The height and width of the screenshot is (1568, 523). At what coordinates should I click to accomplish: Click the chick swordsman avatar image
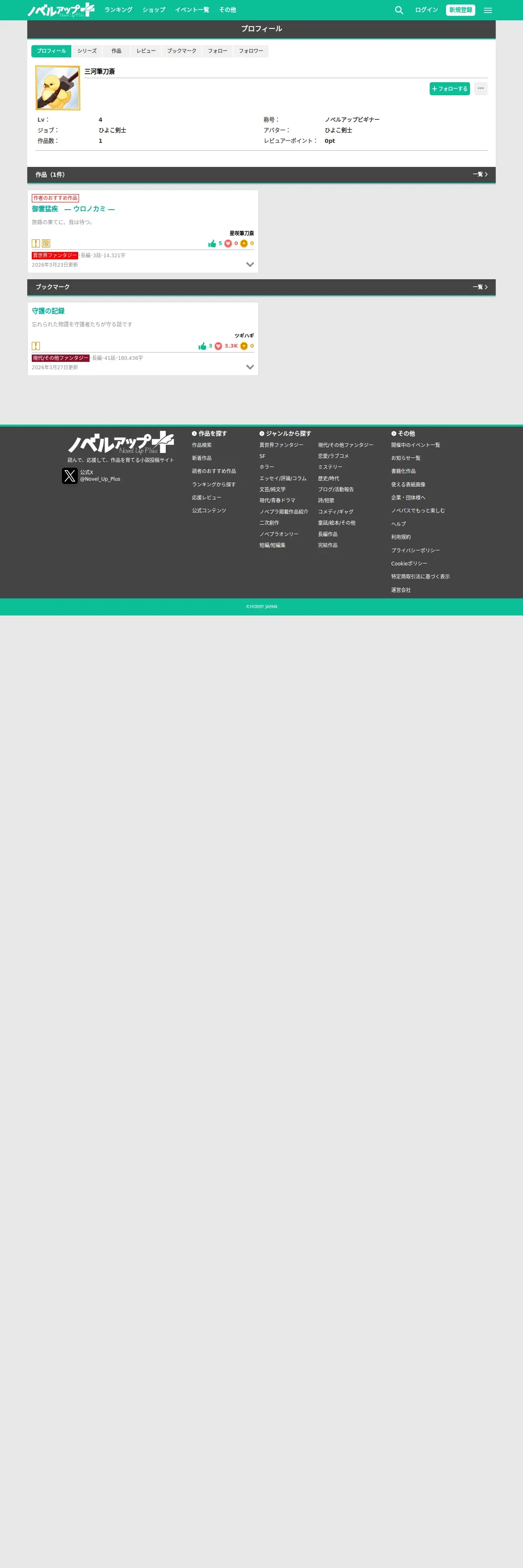coord(58,88)
